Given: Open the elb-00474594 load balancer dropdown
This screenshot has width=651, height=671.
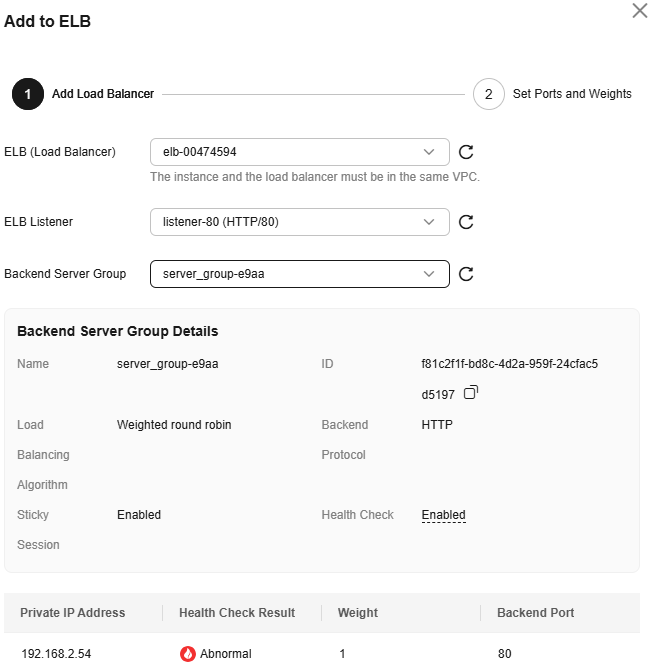Looking at the screenshot, I should (x=300, y=152).
